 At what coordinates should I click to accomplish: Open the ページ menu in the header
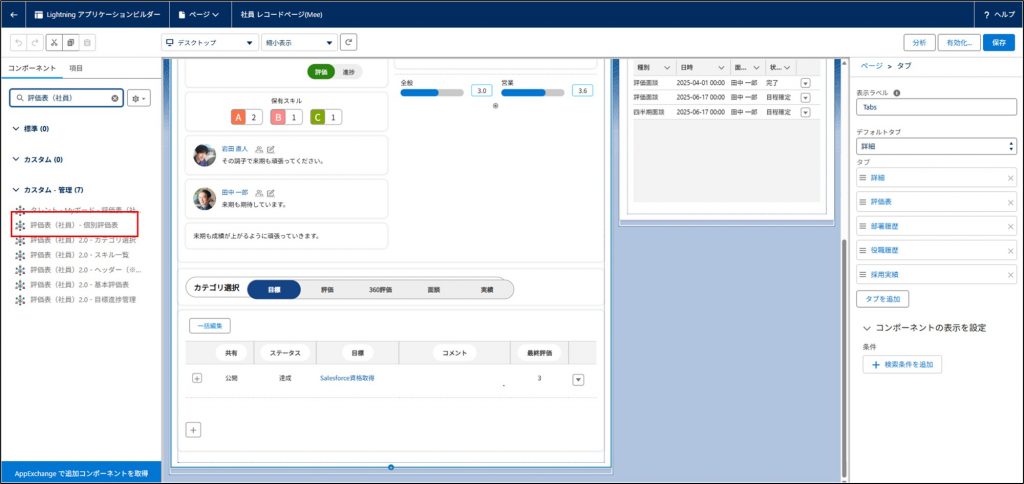(198, 15)
